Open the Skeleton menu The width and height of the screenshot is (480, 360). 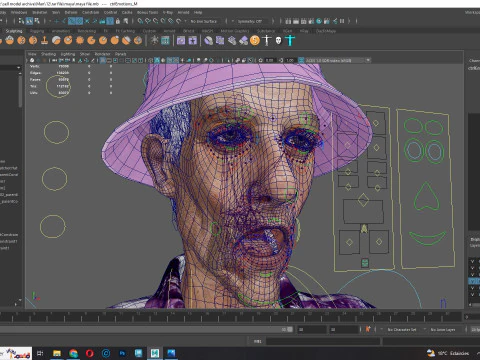40,12
